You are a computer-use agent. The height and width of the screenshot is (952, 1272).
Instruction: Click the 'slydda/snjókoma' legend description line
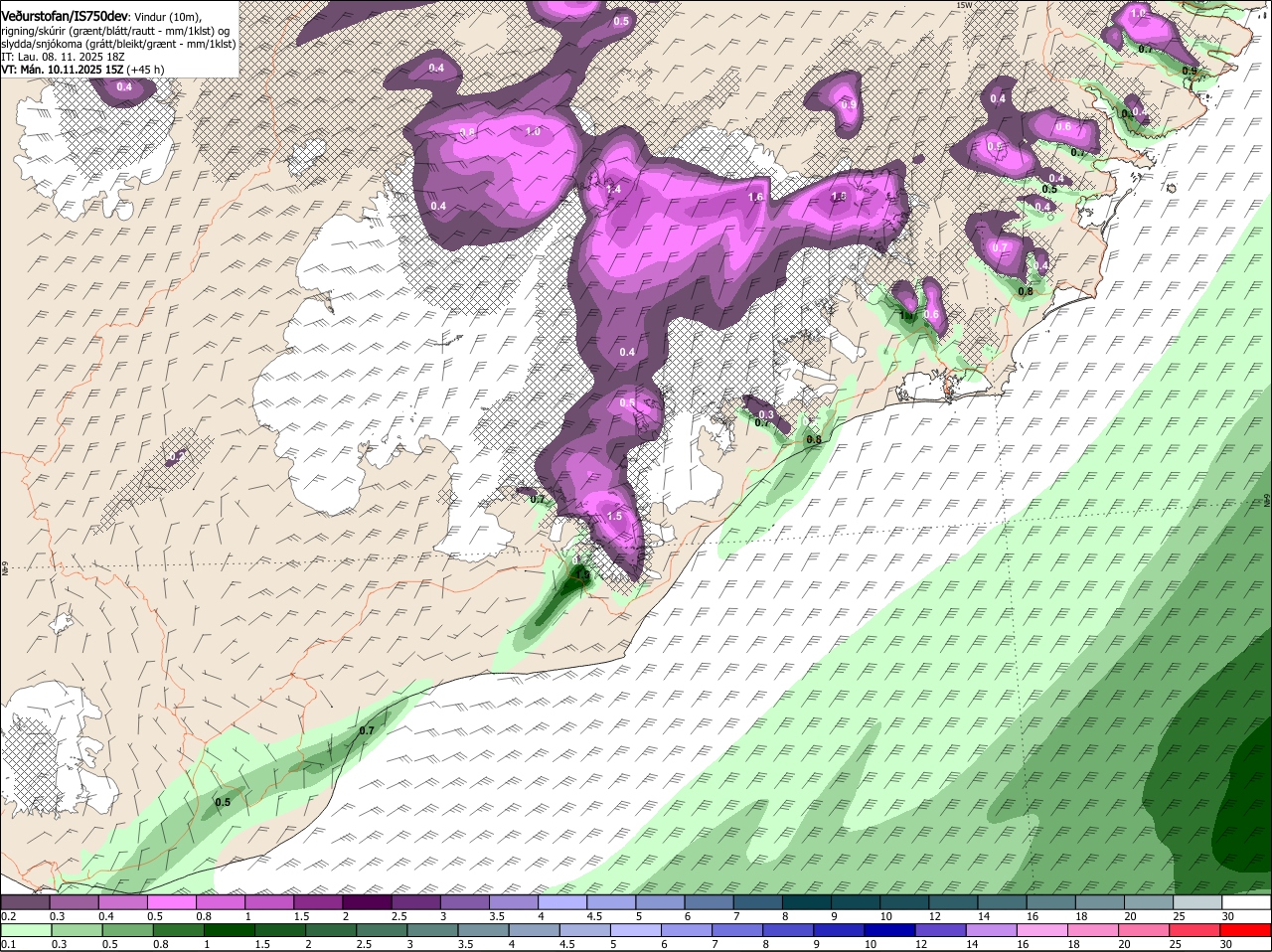[x=118, y=44]
